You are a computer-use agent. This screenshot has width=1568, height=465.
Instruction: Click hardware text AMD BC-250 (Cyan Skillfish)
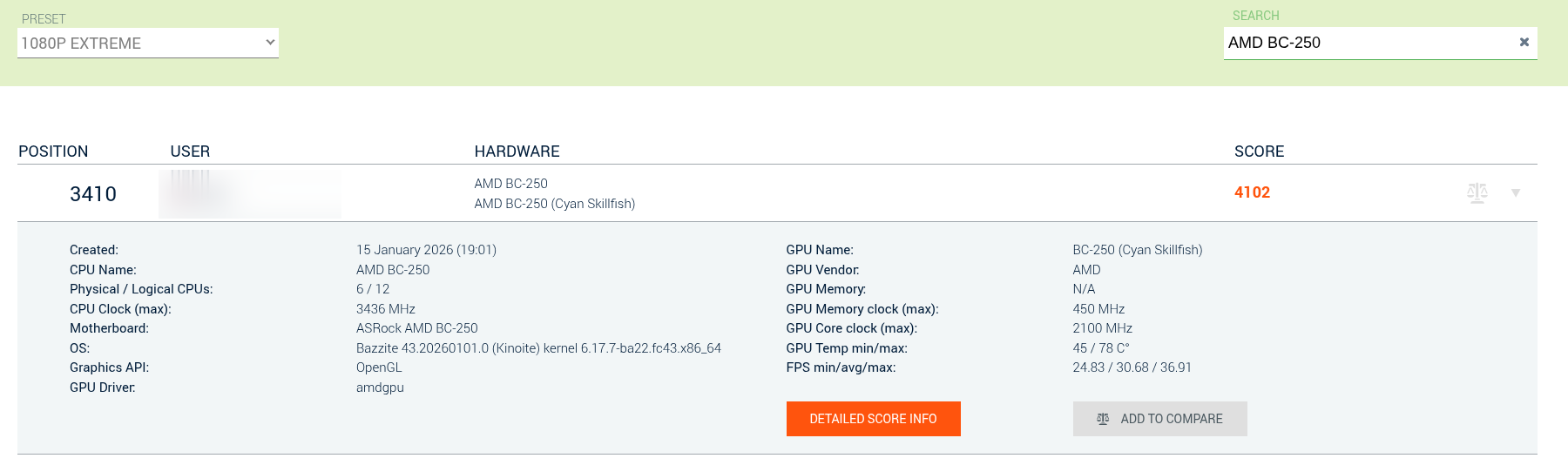click(554, 204)
